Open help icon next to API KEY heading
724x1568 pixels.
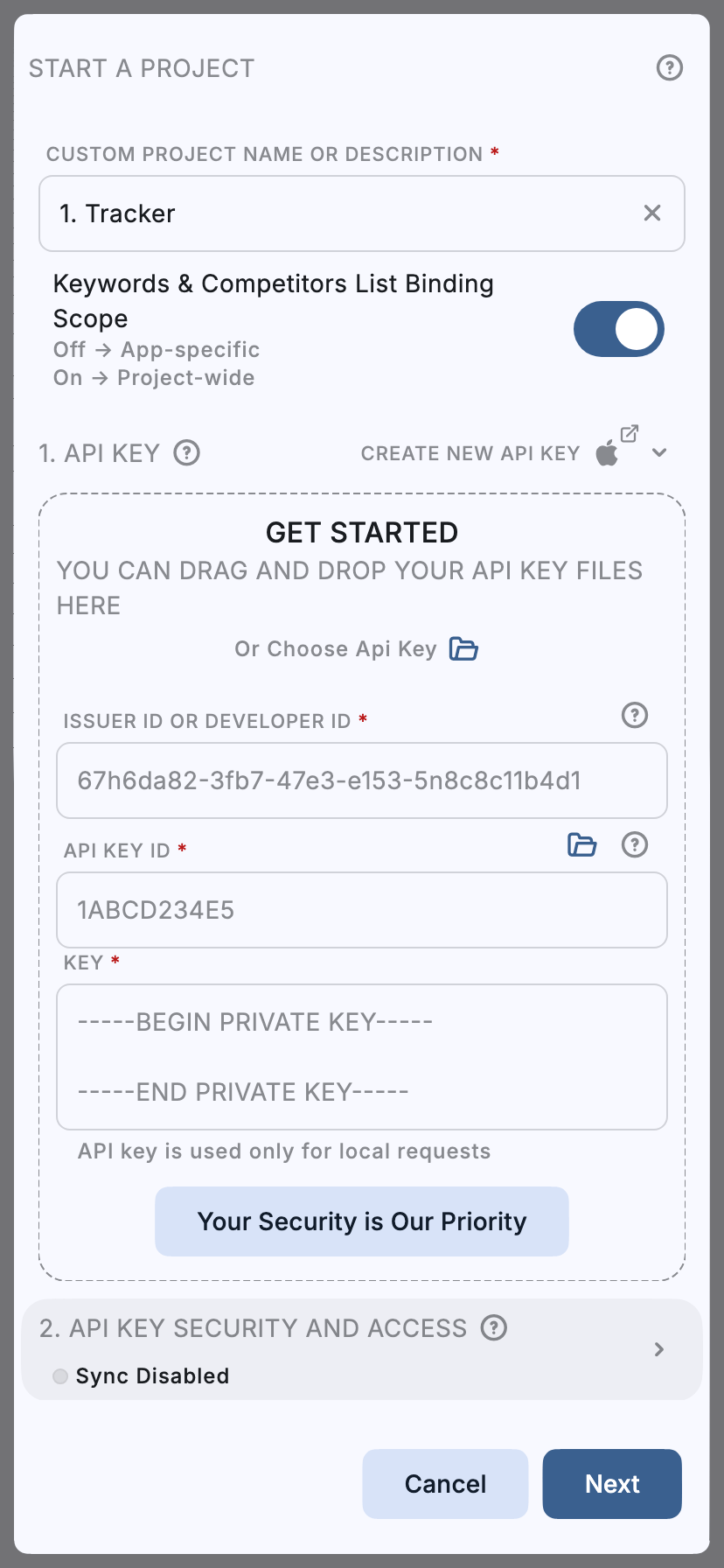click(186, 452)
